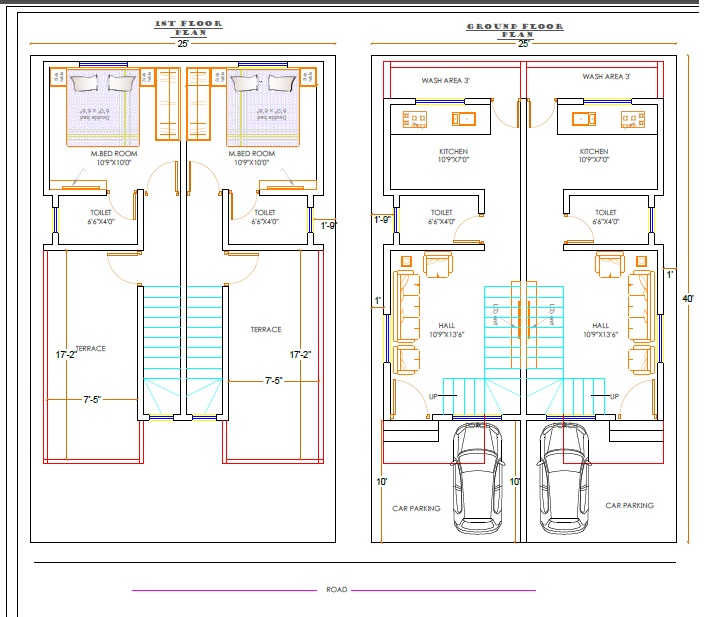
Task: Click the right unit's "HALL 10'9"X13'6"" label
Action: coord(600,330)
